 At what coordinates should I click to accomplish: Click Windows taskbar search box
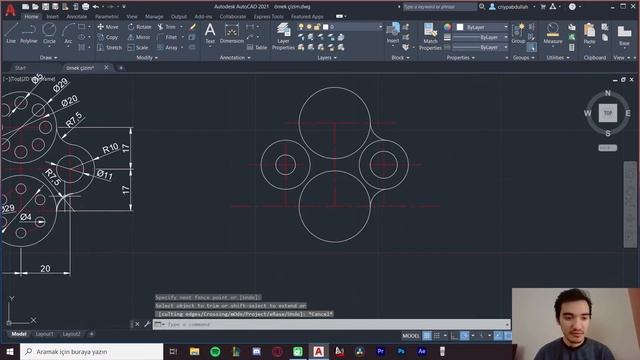[91, 351]
